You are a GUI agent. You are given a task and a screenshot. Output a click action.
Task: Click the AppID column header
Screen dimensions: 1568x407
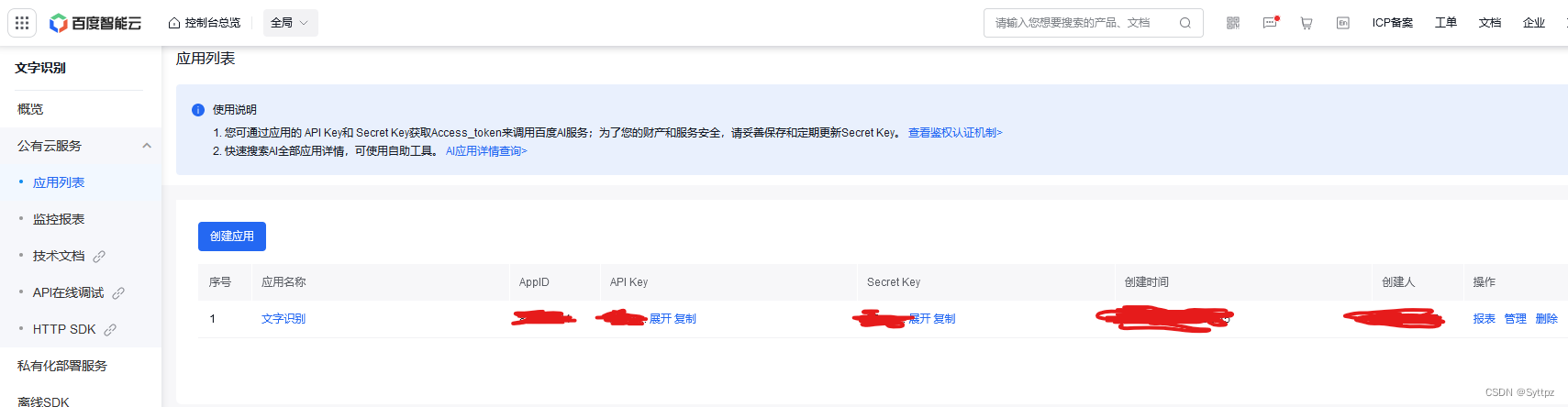tap(534, 282)
